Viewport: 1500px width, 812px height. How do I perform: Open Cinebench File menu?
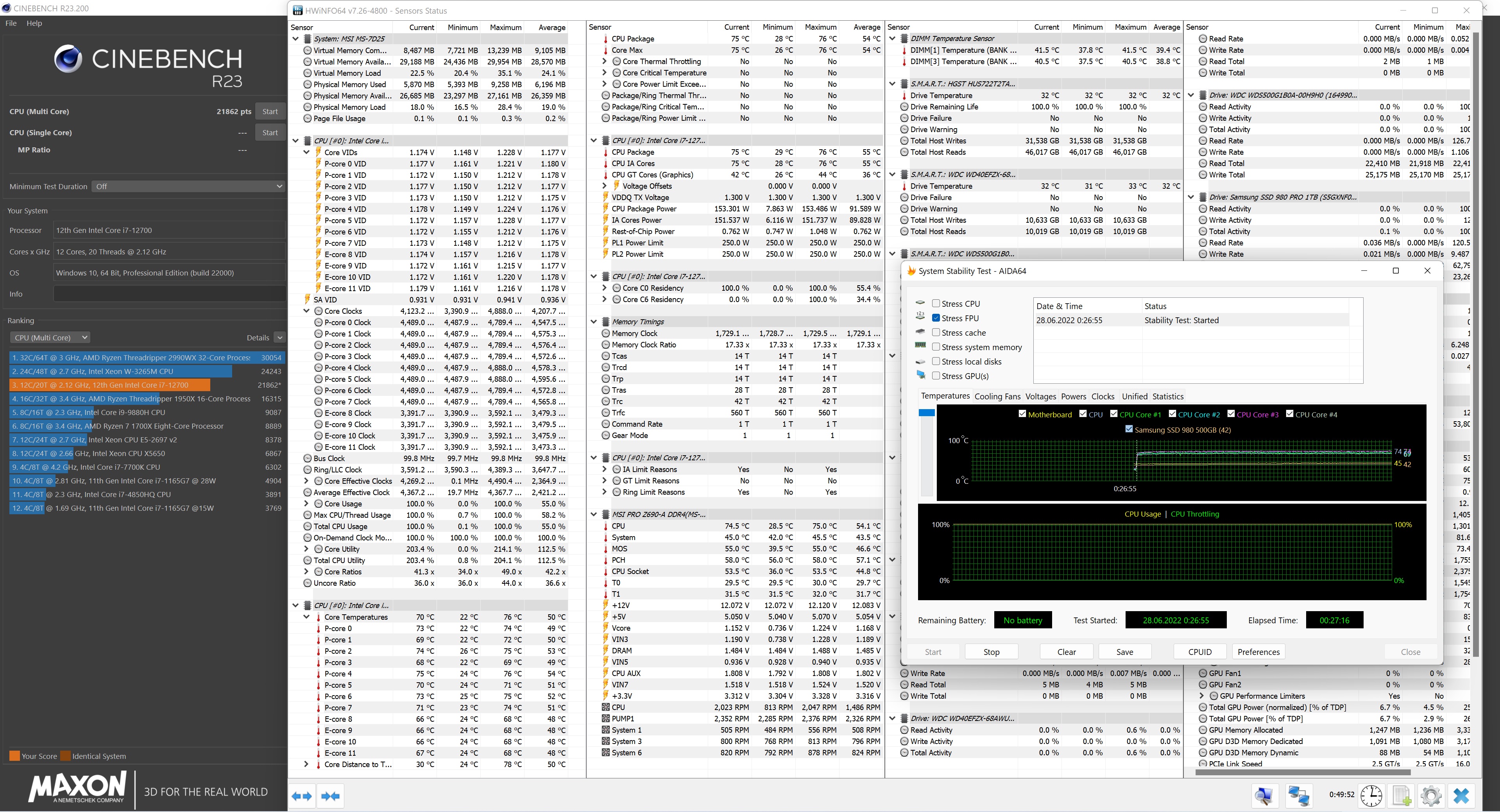pos(11,23)
